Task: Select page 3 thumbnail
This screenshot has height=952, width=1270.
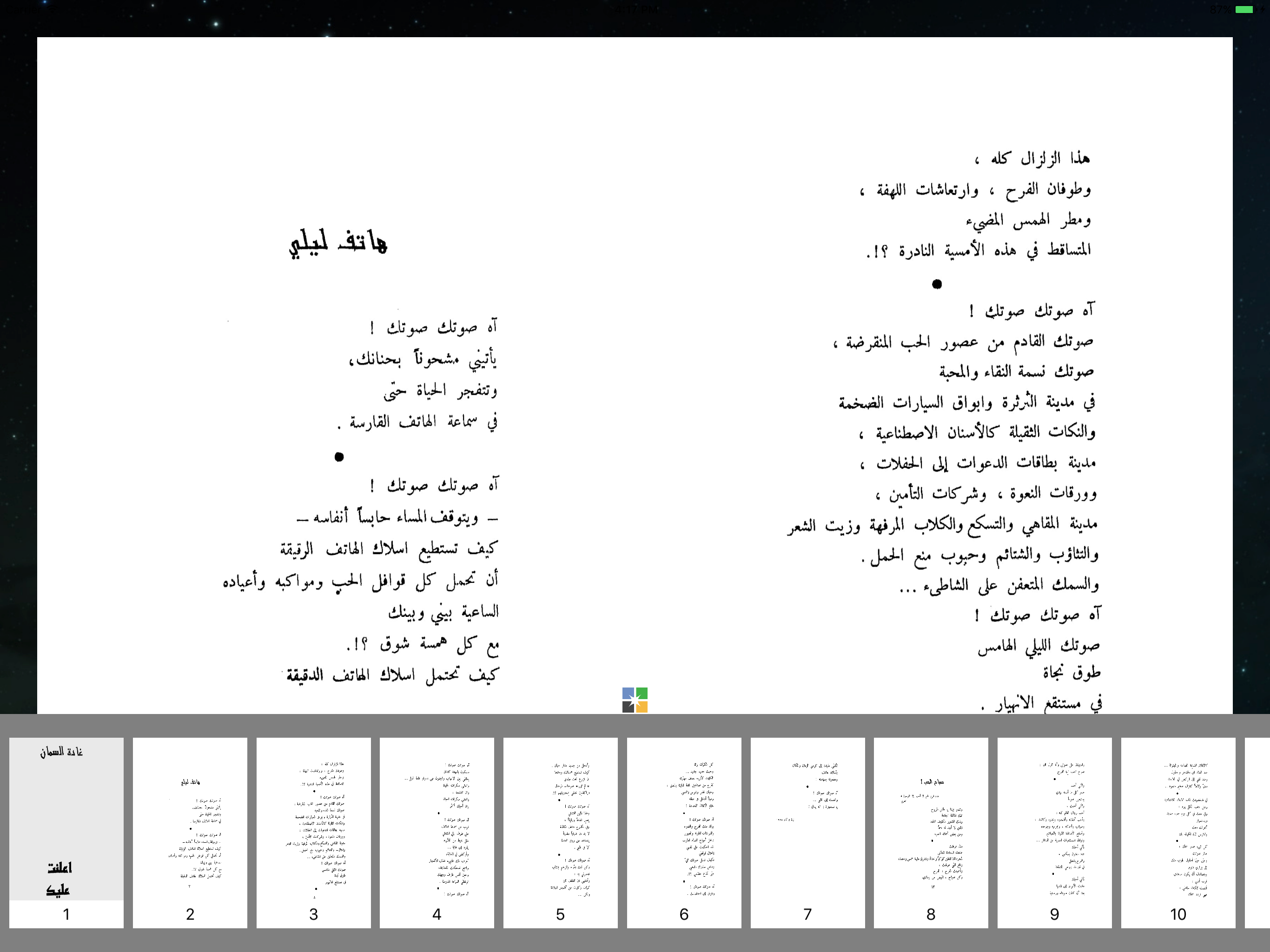Action: (313, 833)
